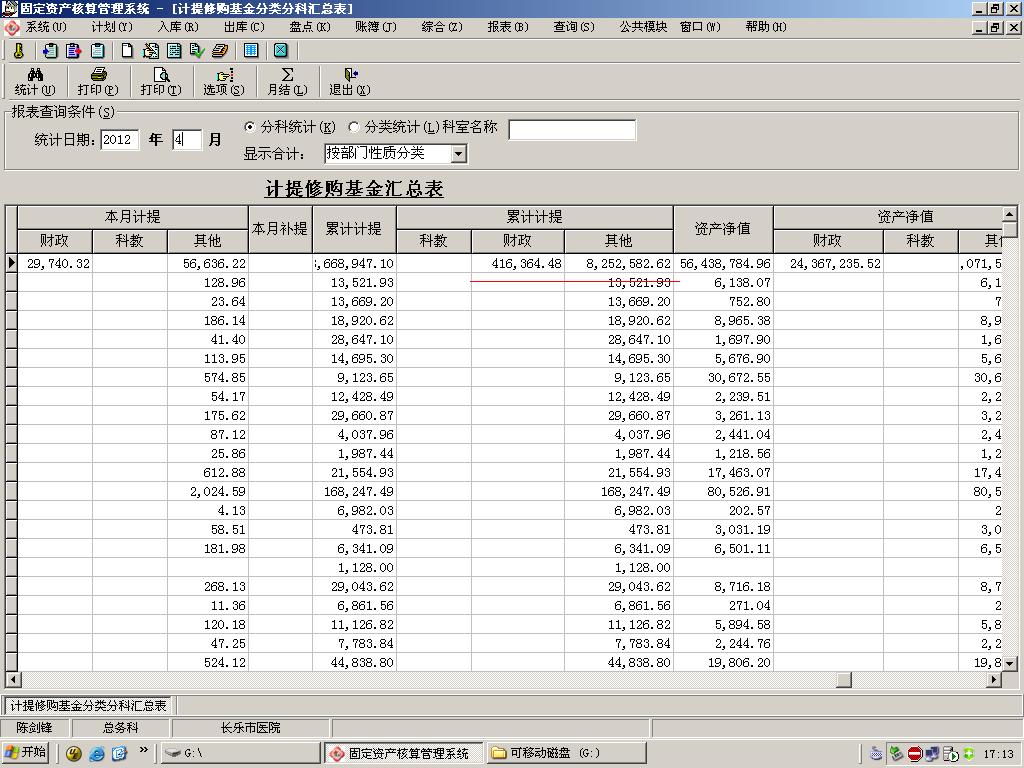Image resolution: width=1024 pixels, height=768 pixels.
Task: Open 账簿(J) menu
Action: (376, 27)
